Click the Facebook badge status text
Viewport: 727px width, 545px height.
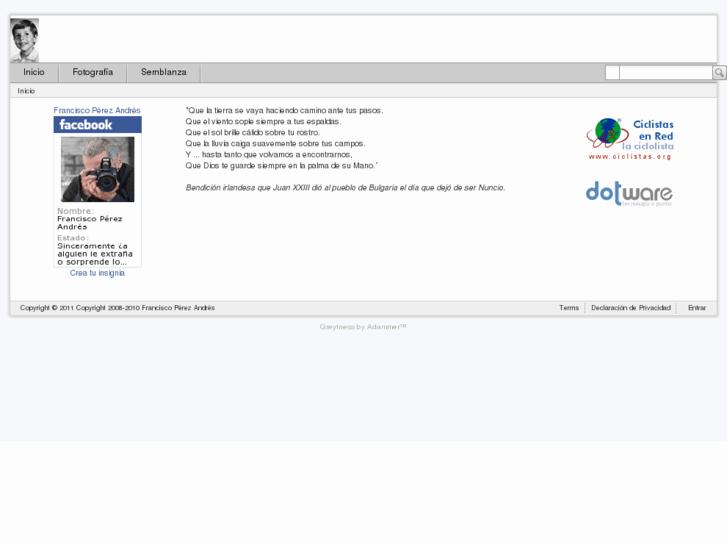(x=95, y=254)
